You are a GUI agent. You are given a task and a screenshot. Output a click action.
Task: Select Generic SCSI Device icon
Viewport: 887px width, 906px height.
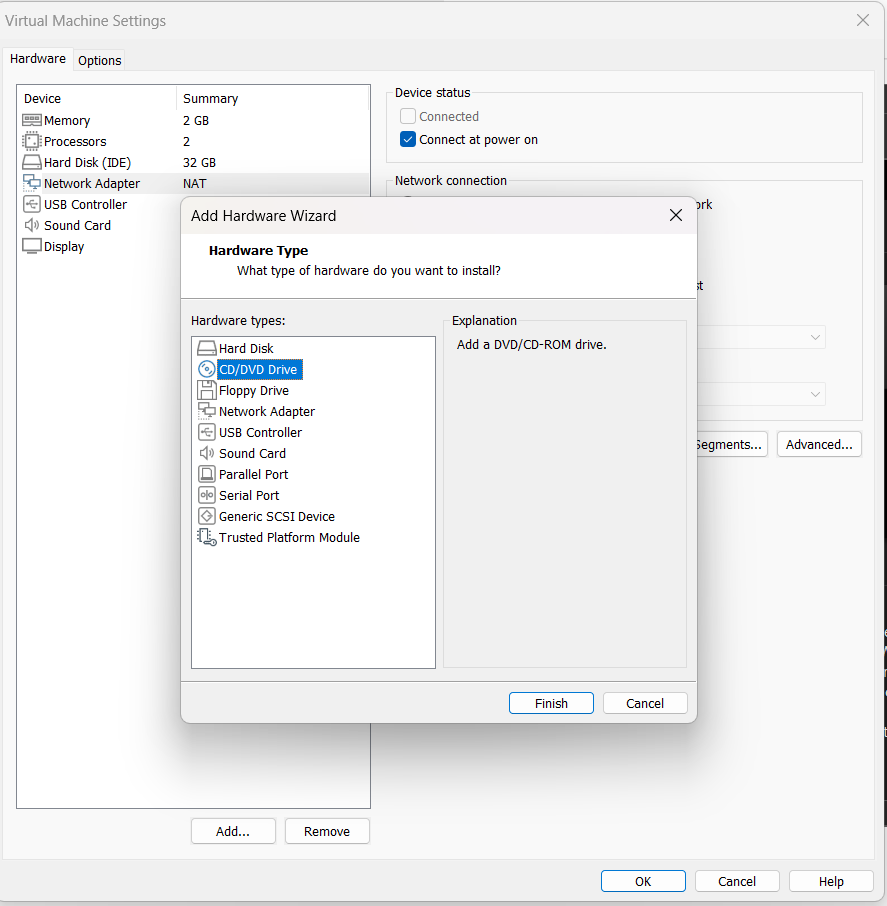(x=207, y=516)
